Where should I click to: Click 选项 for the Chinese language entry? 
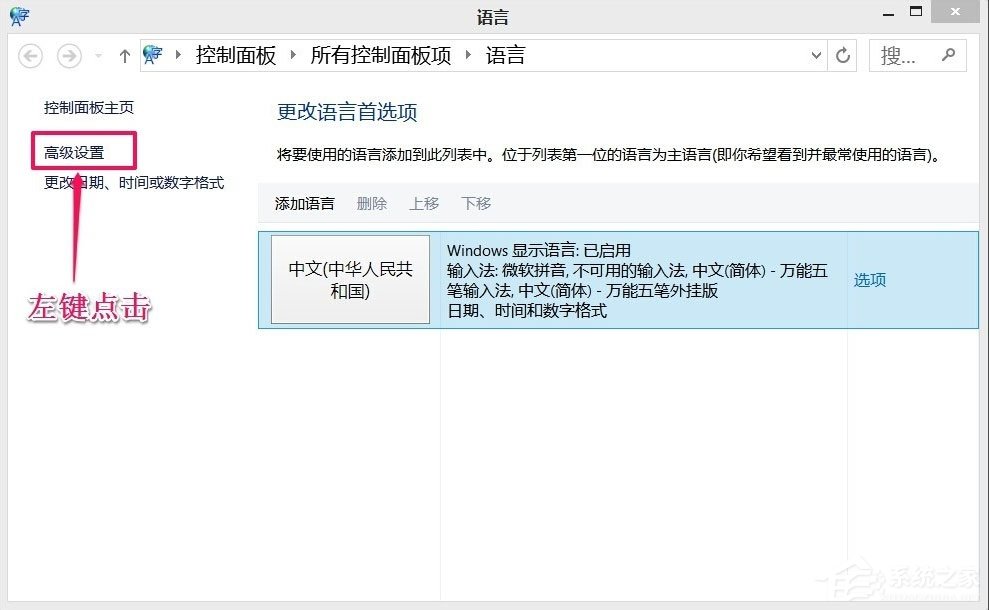tap(869, 280)
